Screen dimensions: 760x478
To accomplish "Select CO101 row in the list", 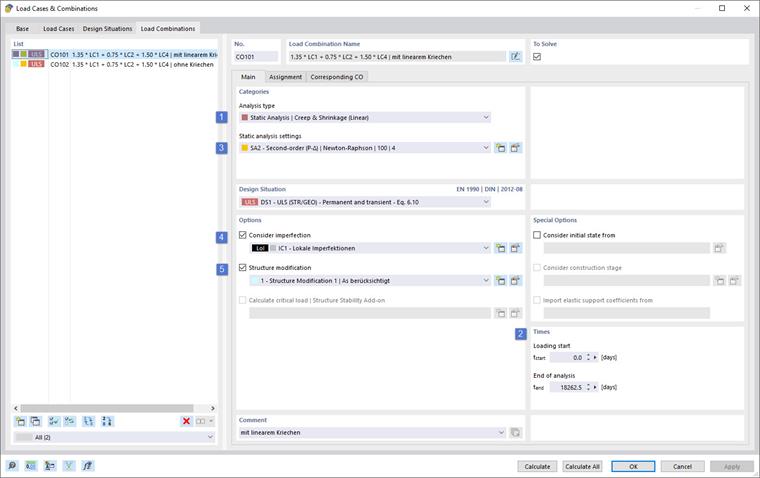I will [115, 55].
